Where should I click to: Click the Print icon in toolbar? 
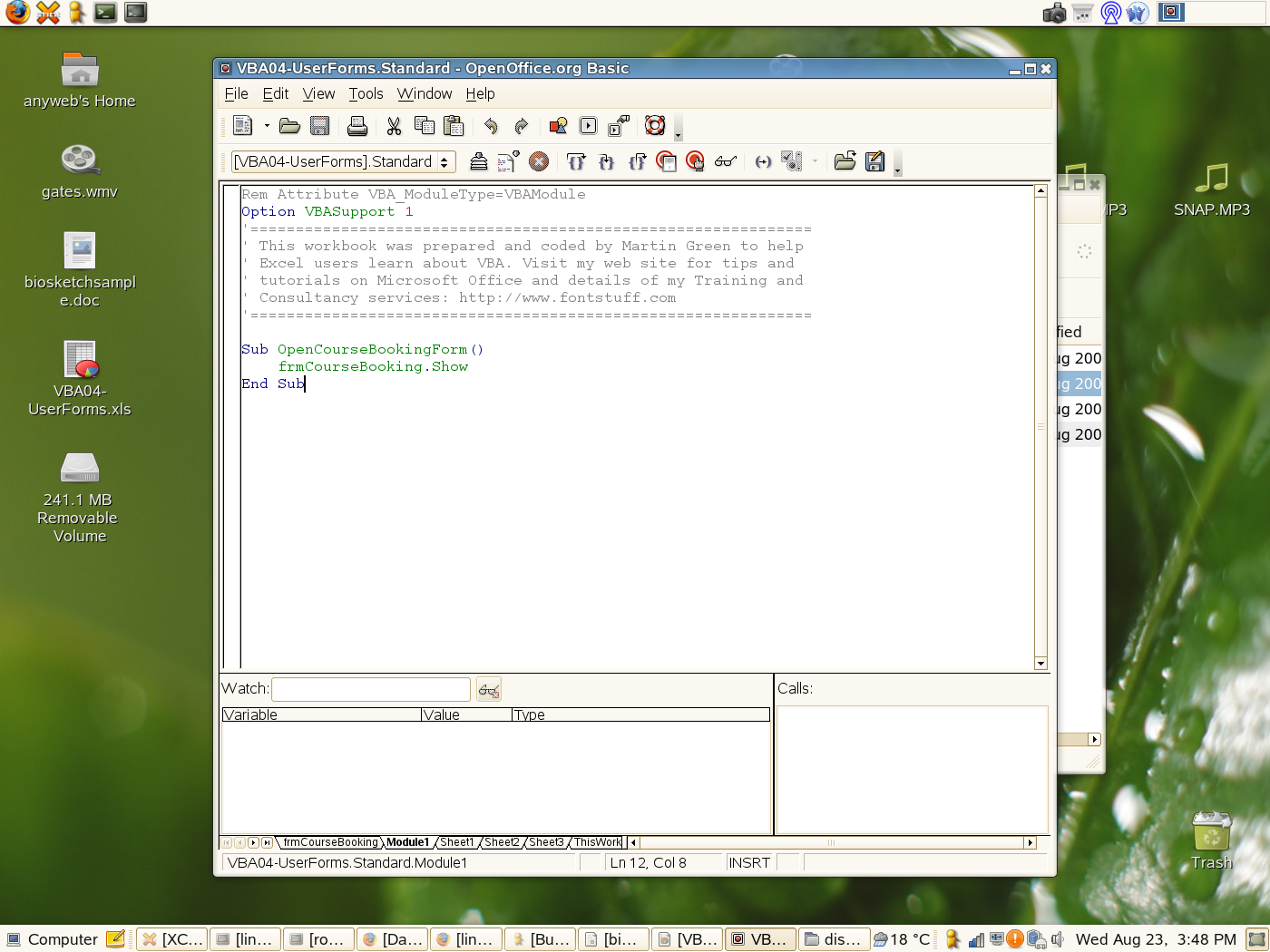coord(357,126)
